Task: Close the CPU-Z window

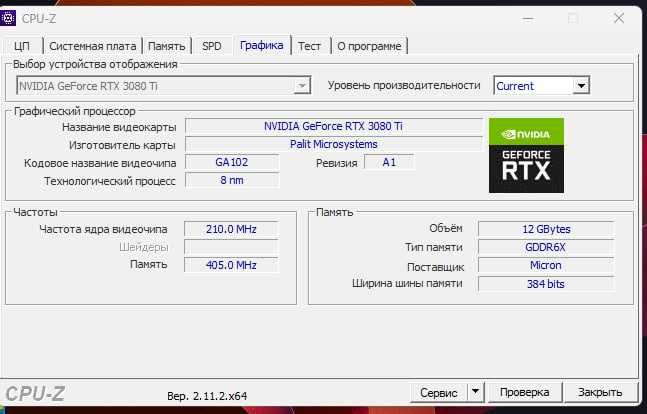Action: [619, 19]
